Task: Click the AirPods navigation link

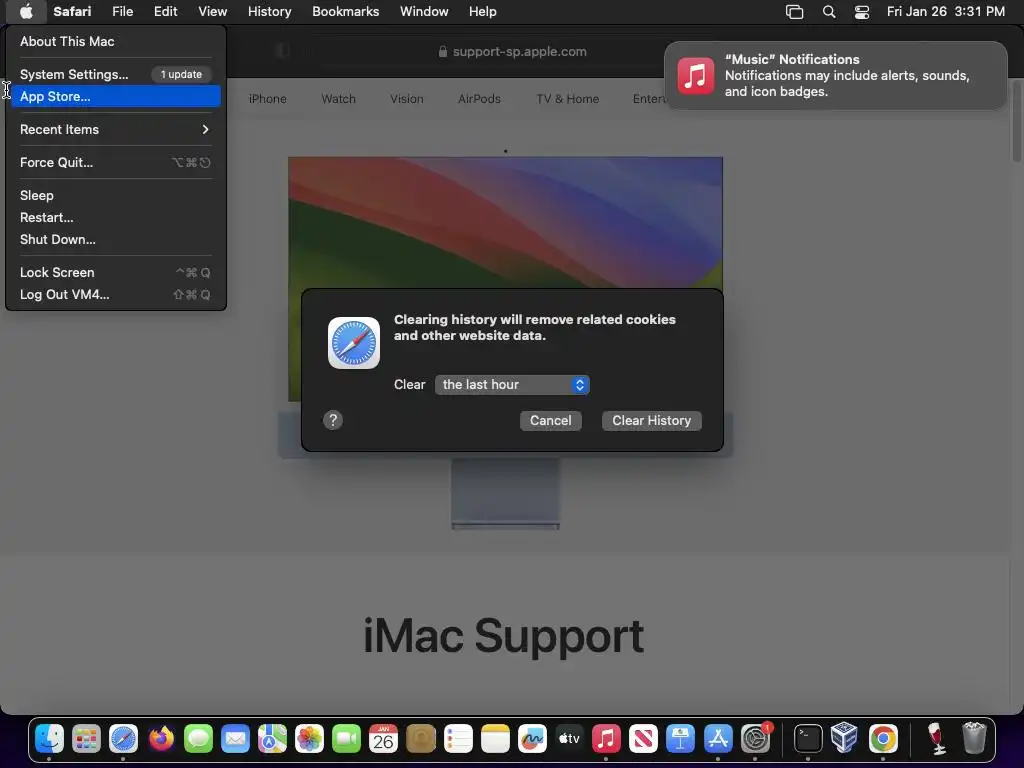Action: (x=479, y=99)
